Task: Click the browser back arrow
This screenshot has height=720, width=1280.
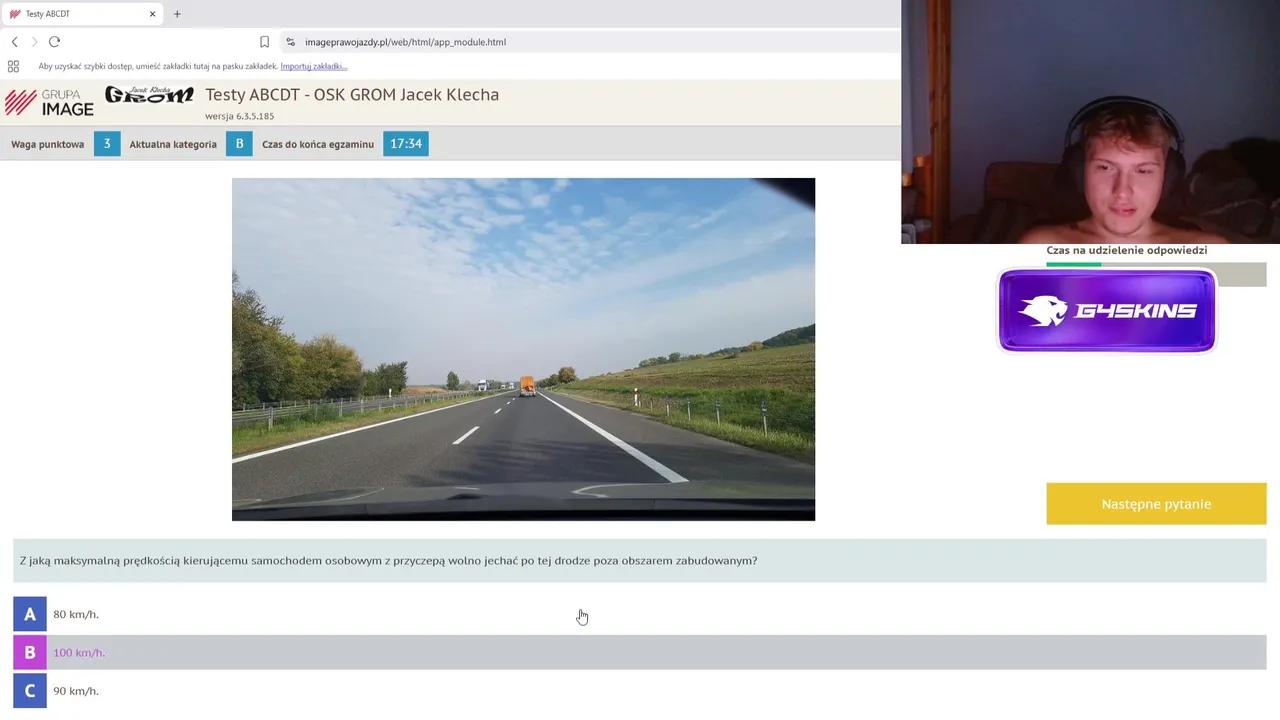Action: point(14,42)
